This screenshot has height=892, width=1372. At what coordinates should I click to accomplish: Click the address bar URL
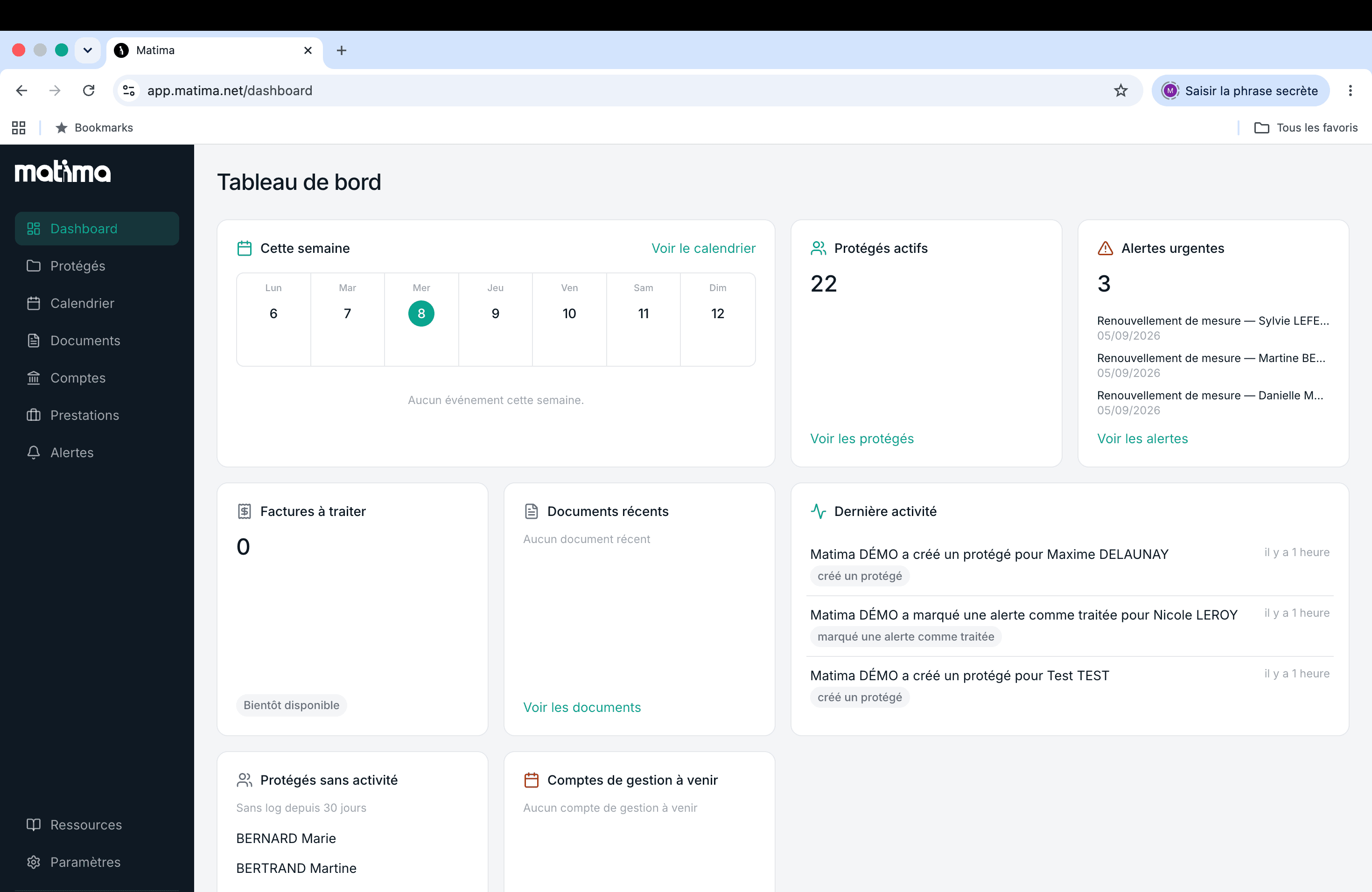click(x=230, y=91)
